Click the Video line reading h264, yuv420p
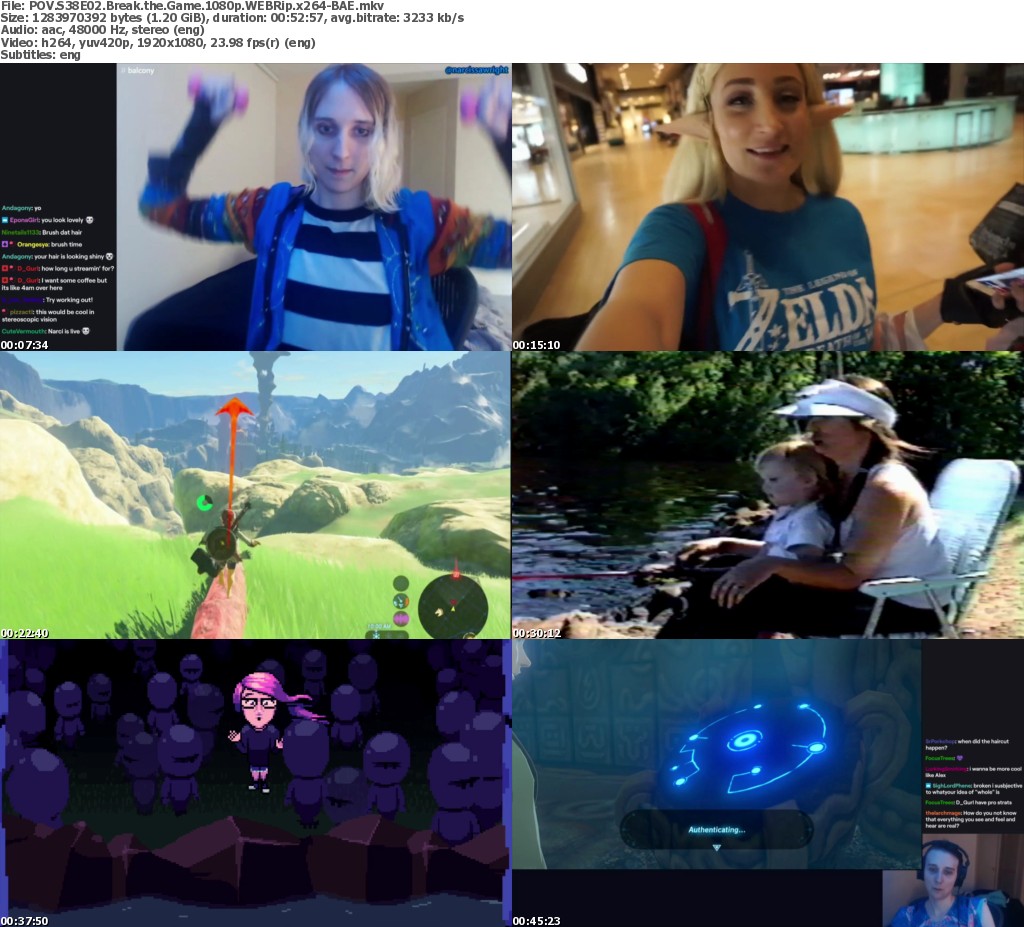The image size is (1024, 927). pyautogui.click(x=158, y=42)
